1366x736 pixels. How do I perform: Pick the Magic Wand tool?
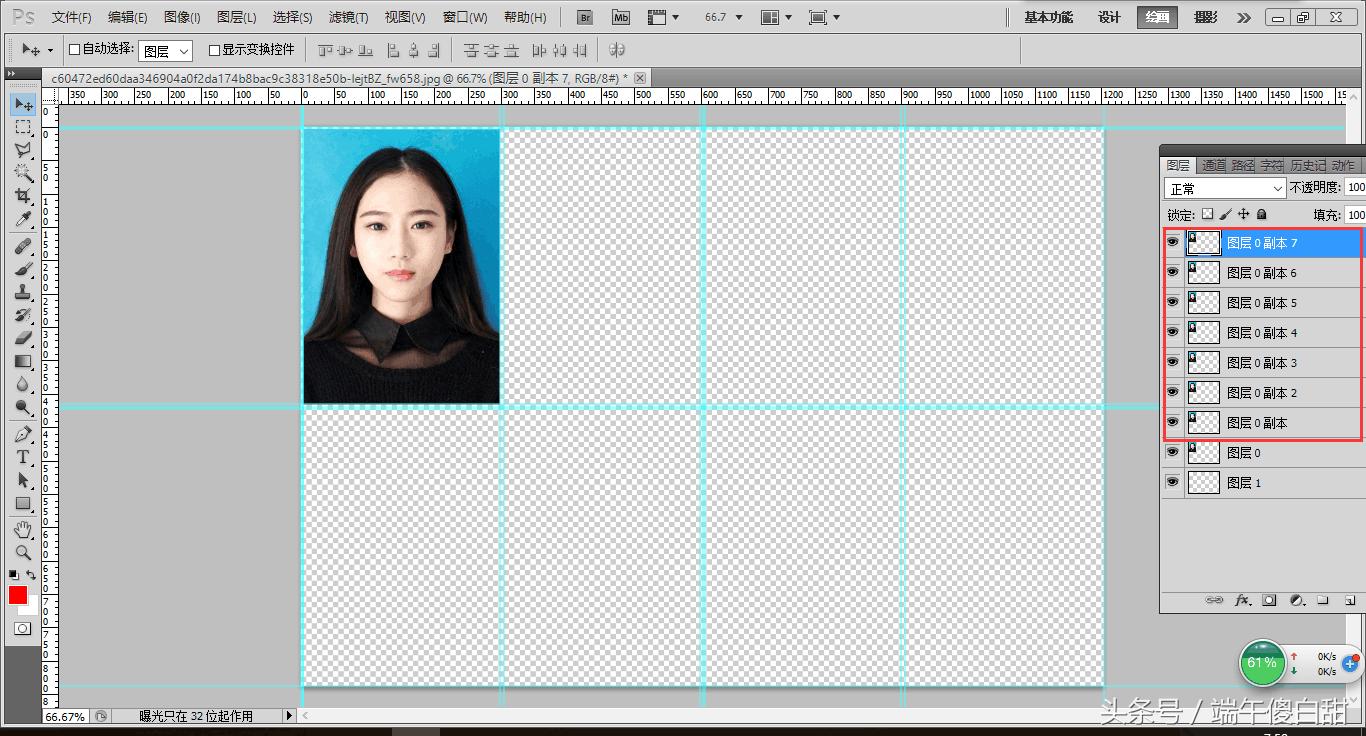click(23, 173)
